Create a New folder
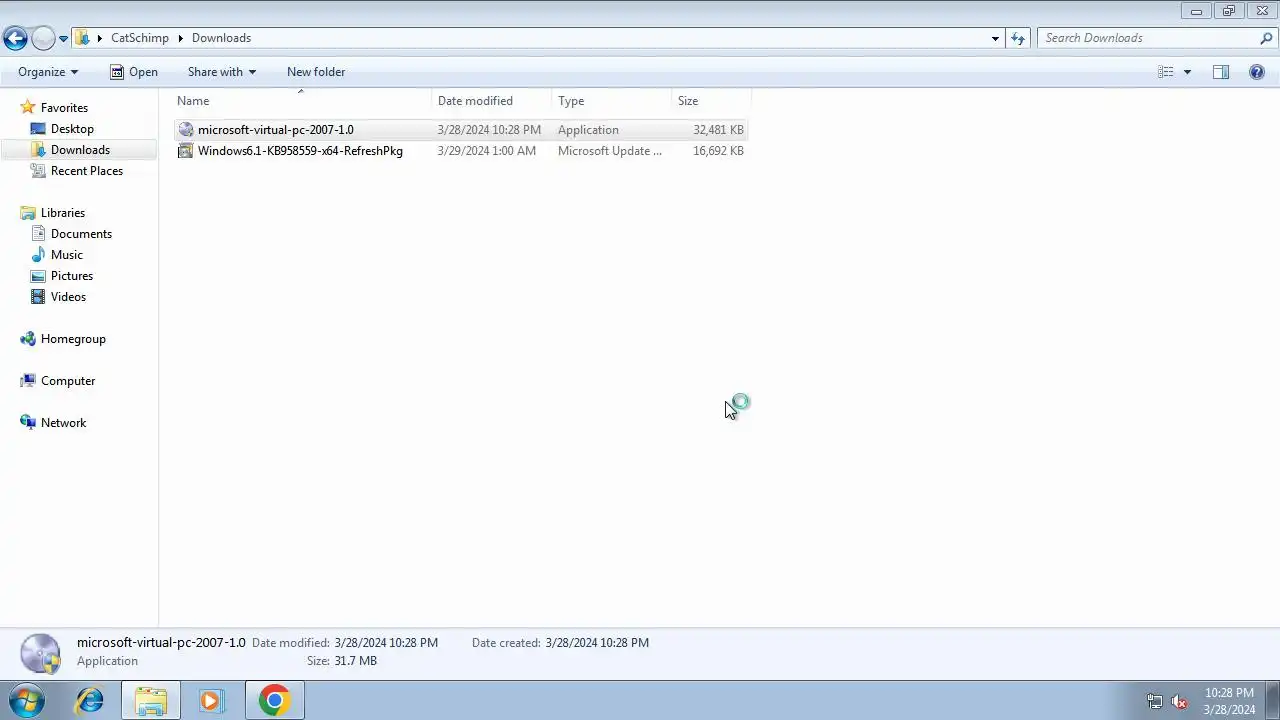 point(316,72)
